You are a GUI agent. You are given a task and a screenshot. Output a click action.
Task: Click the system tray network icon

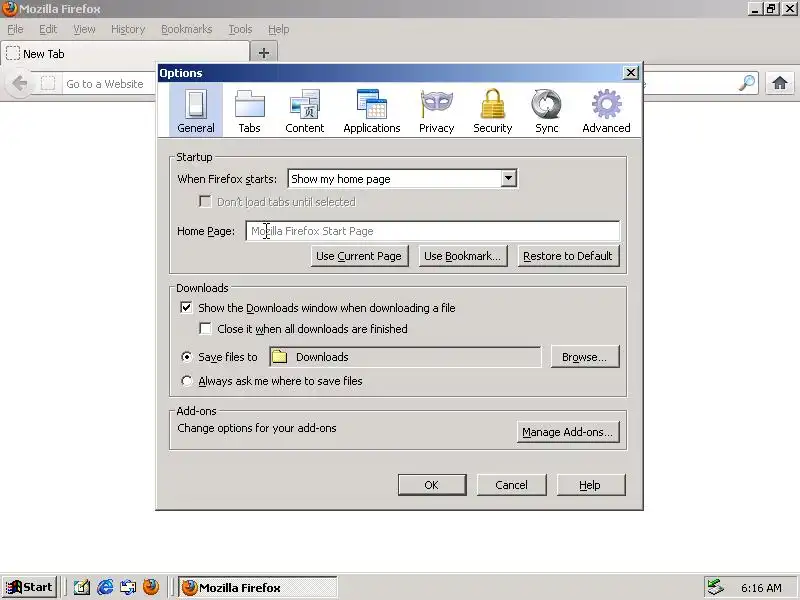coord(715,587)
